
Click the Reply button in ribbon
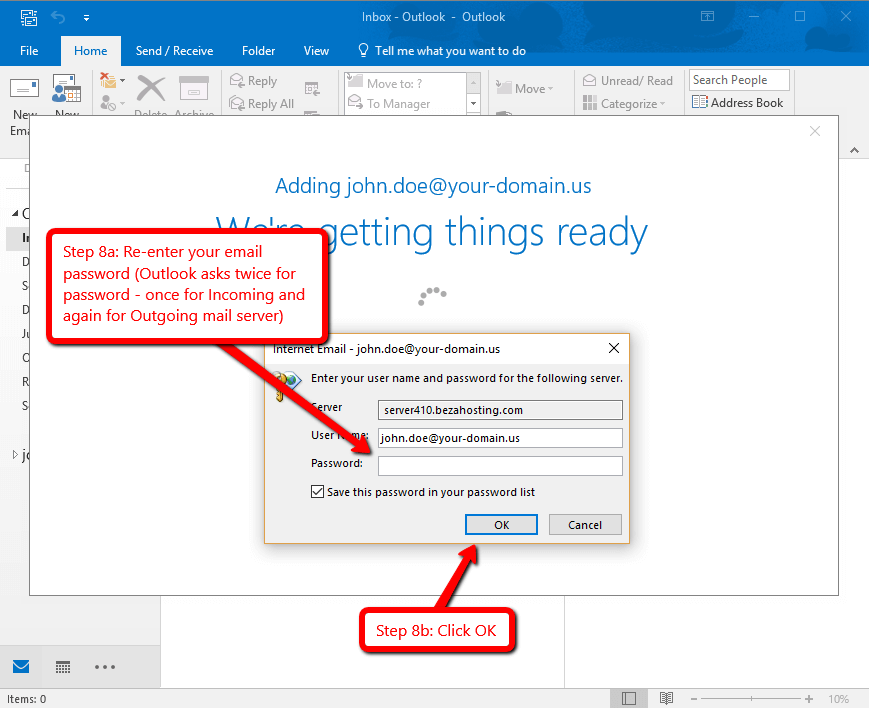[x=254, y=81]
